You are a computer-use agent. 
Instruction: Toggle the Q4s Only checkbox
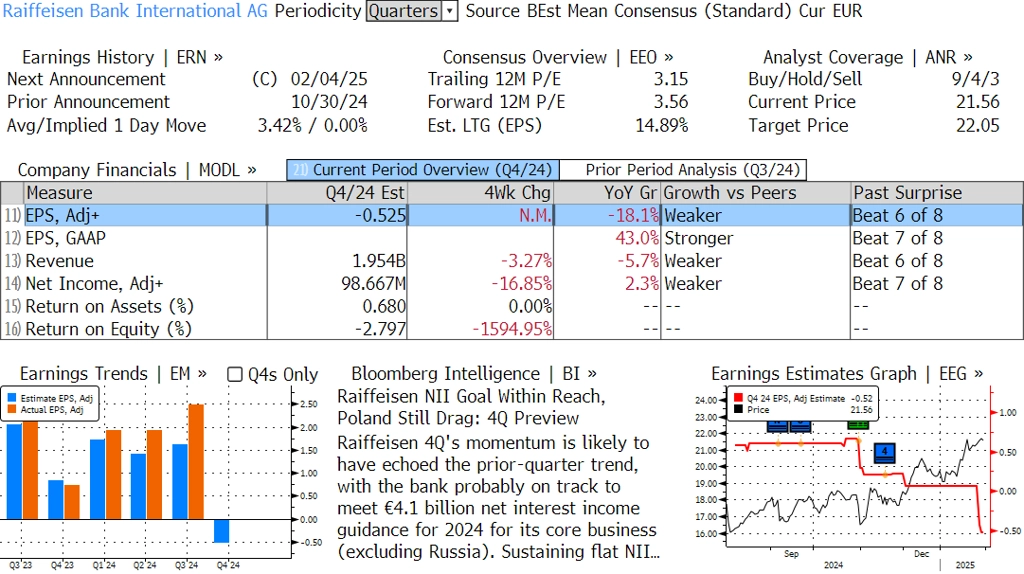coord(234,374)
